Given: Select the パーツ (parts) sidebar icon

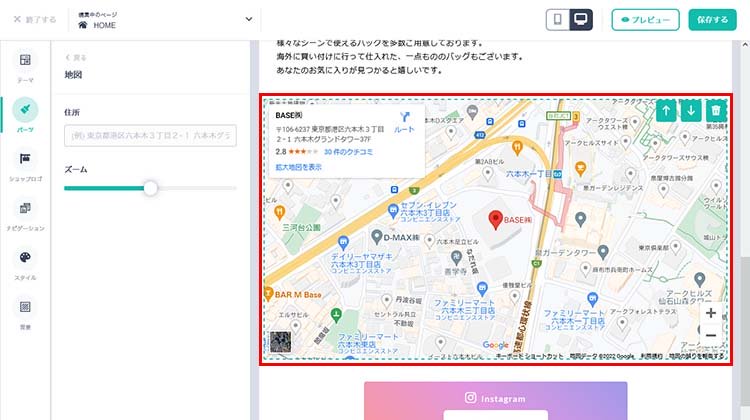Looking at the screenshot, I should 25,110.
